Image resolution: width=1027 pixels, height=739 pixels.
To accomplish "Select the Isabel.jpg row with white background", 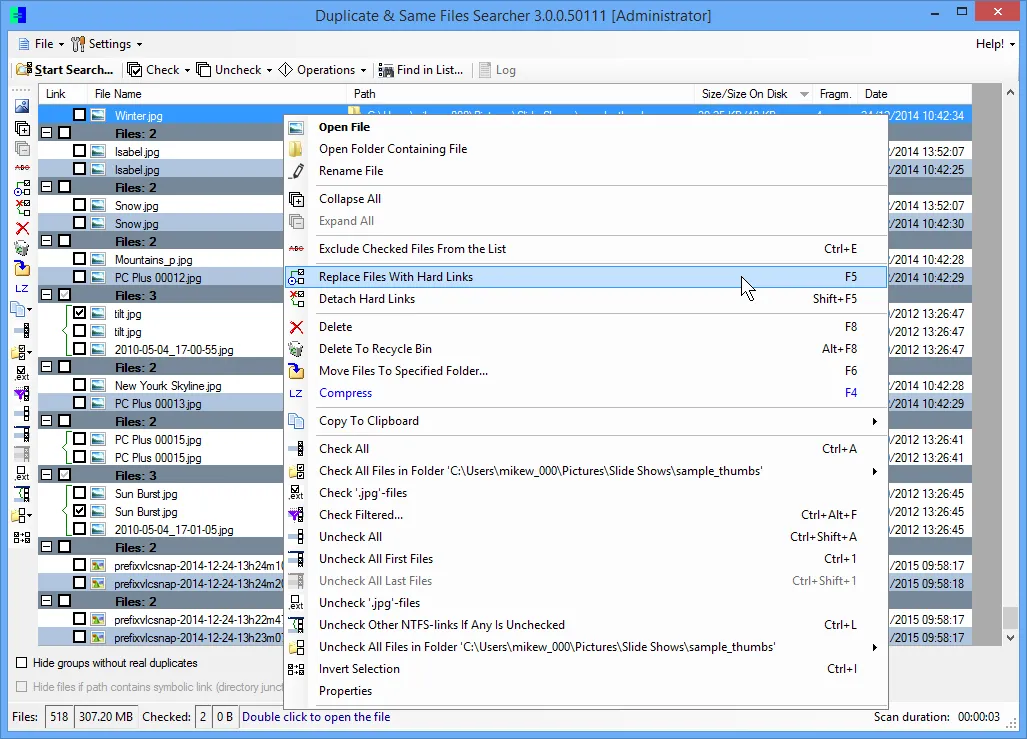I will [x=160, y=151].
